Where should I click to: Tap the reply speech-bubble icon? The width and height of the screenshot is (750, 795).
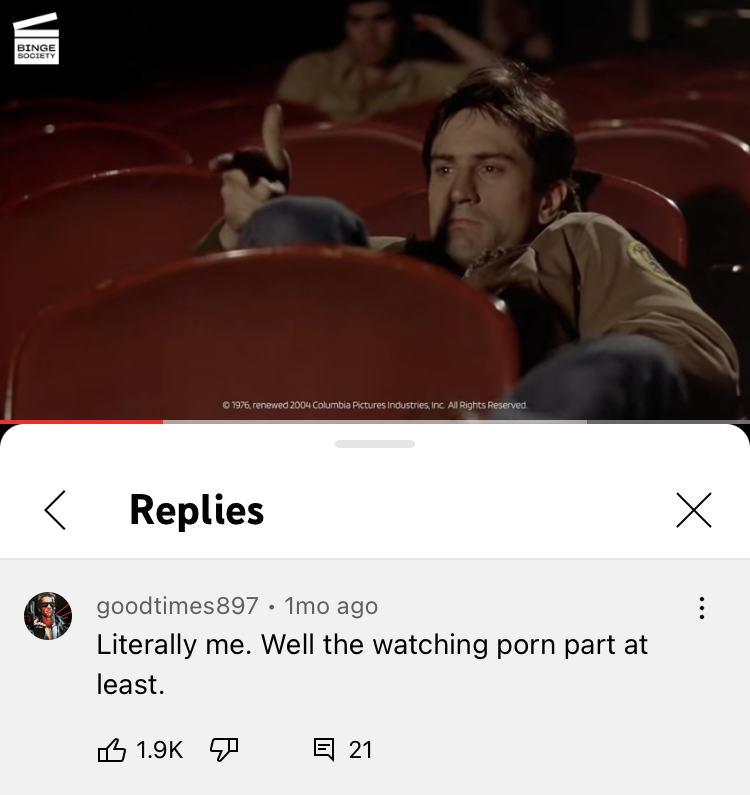tap(324, 749)
